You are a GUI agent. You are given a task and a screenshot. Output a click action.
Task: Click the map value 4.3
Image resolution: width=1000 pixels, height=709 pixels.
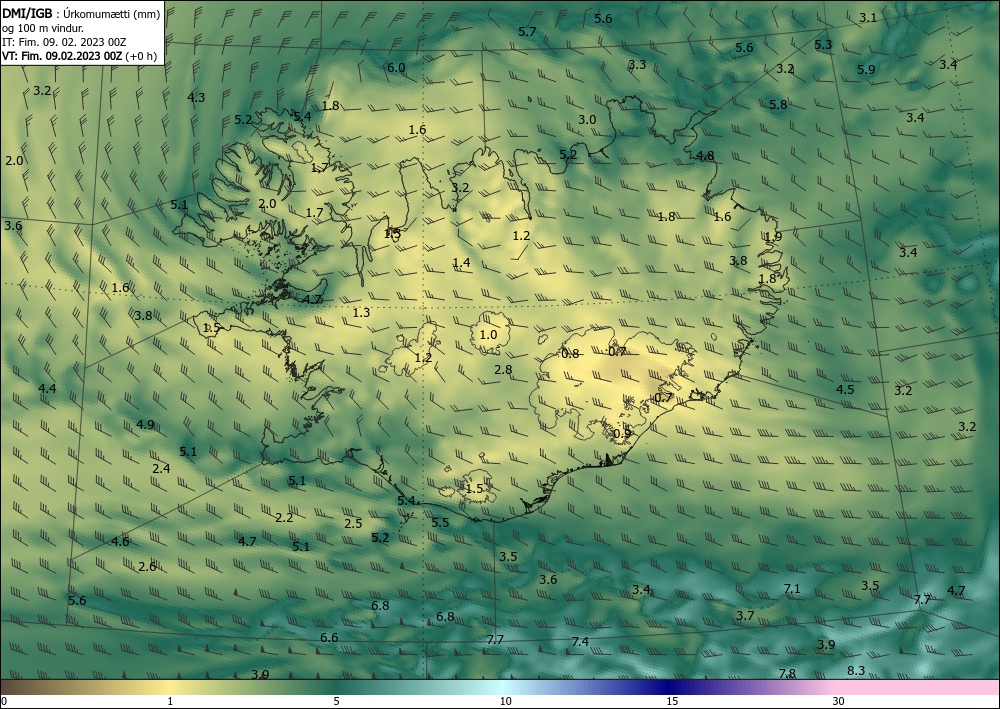tap(196, 98)
